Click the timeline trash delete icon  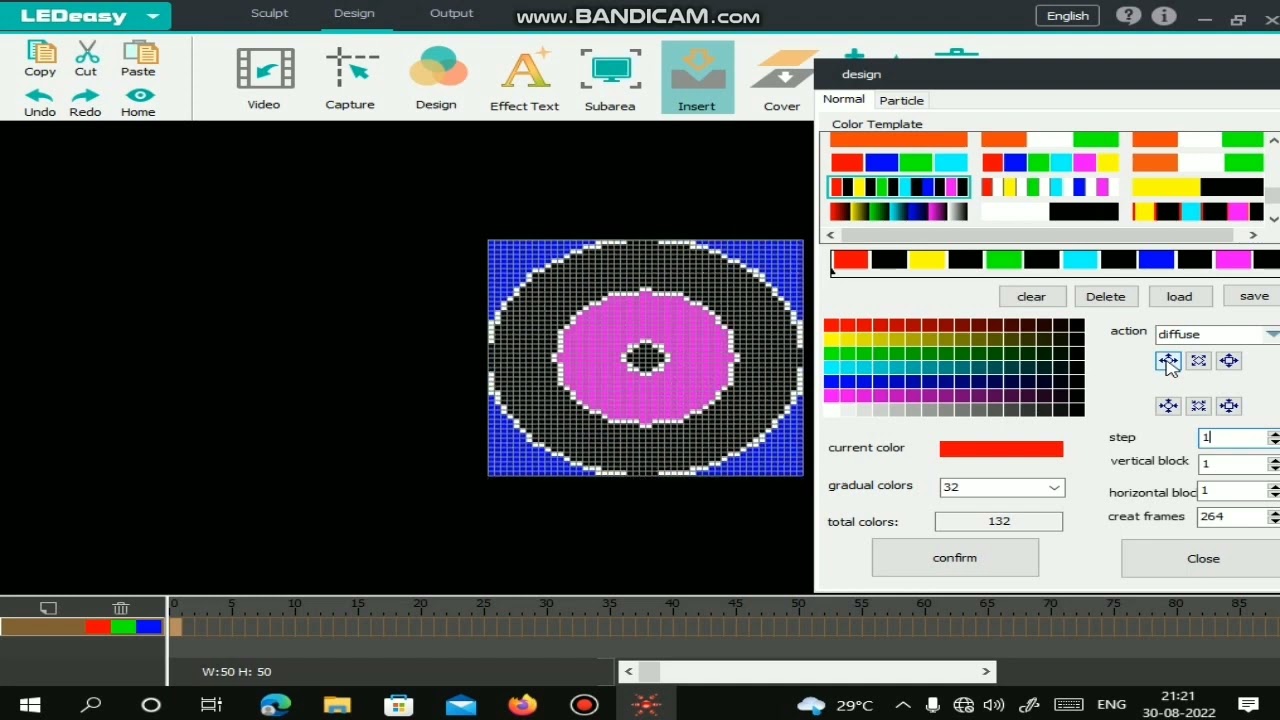coord(121,608)
